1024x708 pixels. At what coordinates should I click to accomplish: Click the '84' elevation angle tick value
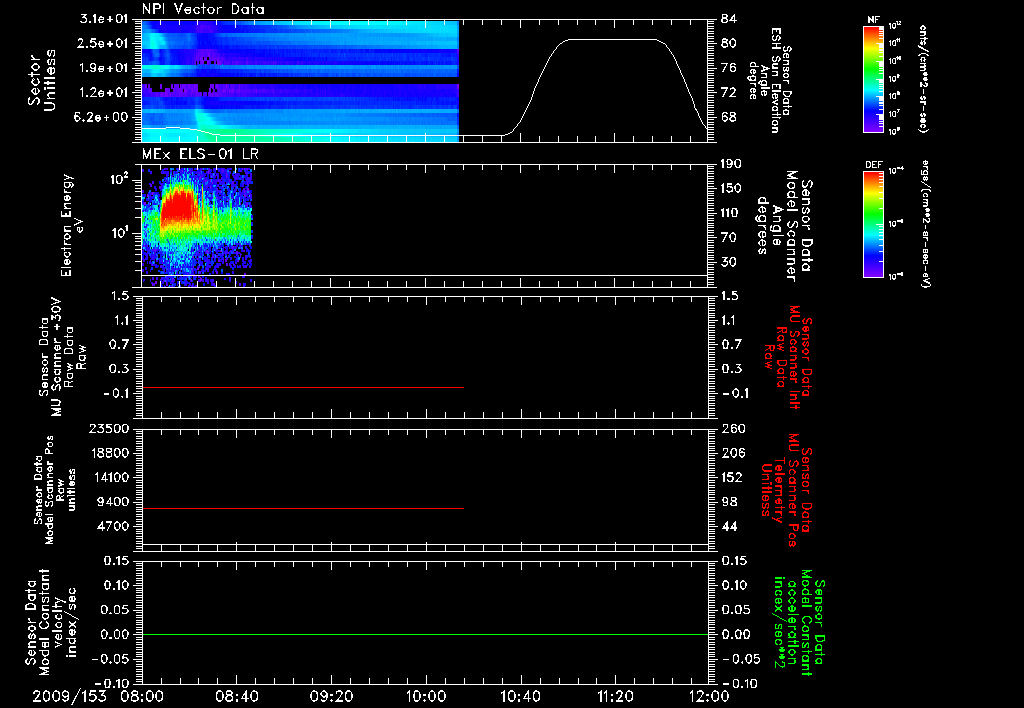pyautogui.click(x=729, y=19)
